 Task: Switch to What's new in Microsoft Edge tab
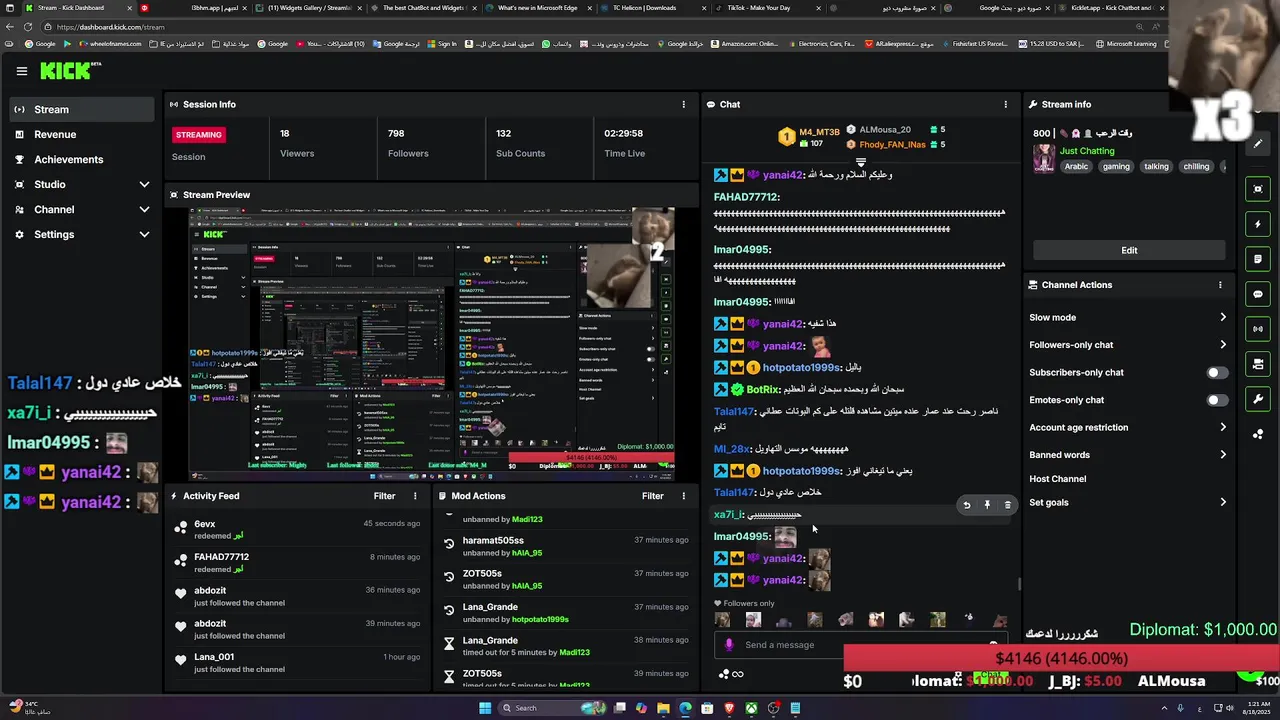click(537, 8)
